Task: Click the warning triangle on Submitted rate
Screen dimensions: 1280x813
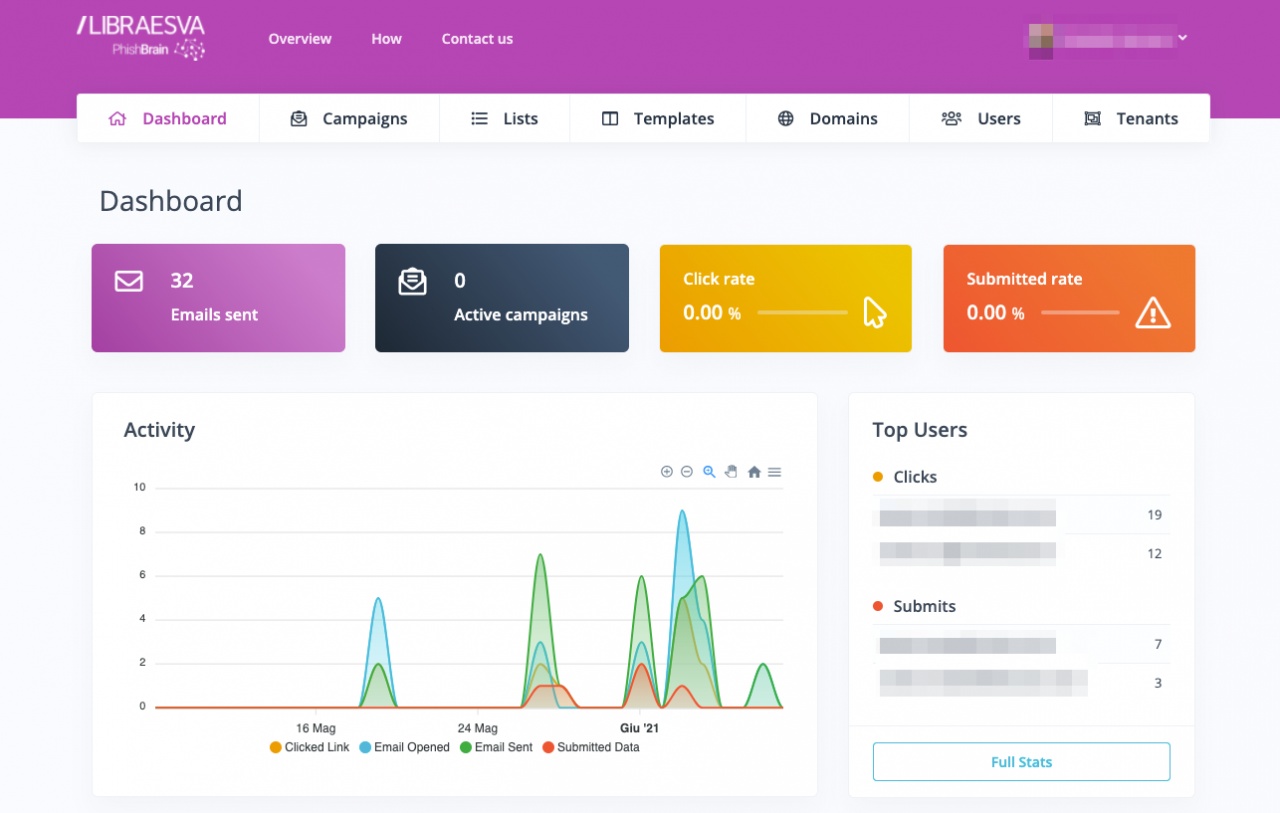Action: 1153,314
